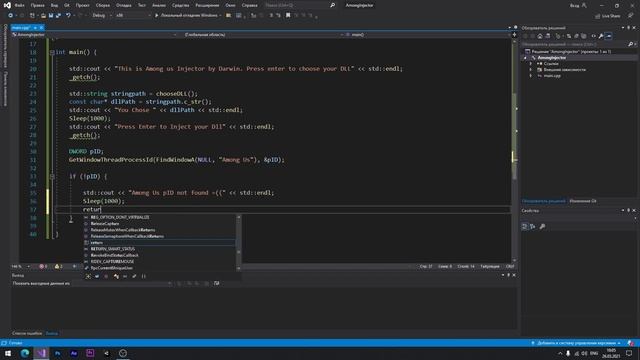
Task: Open the 144 % zoom level dropdown
Action: pos(20,267)
